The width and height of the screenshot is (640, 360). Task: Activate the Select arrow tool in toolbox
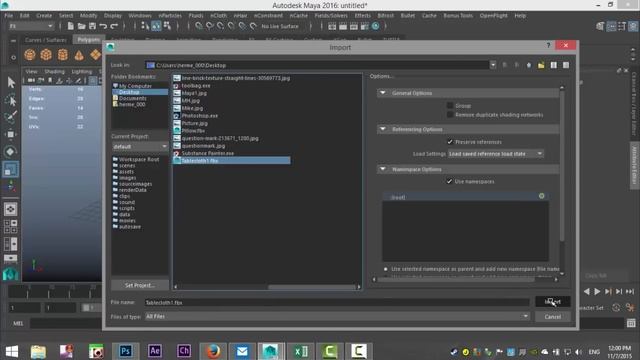[11, 82]
